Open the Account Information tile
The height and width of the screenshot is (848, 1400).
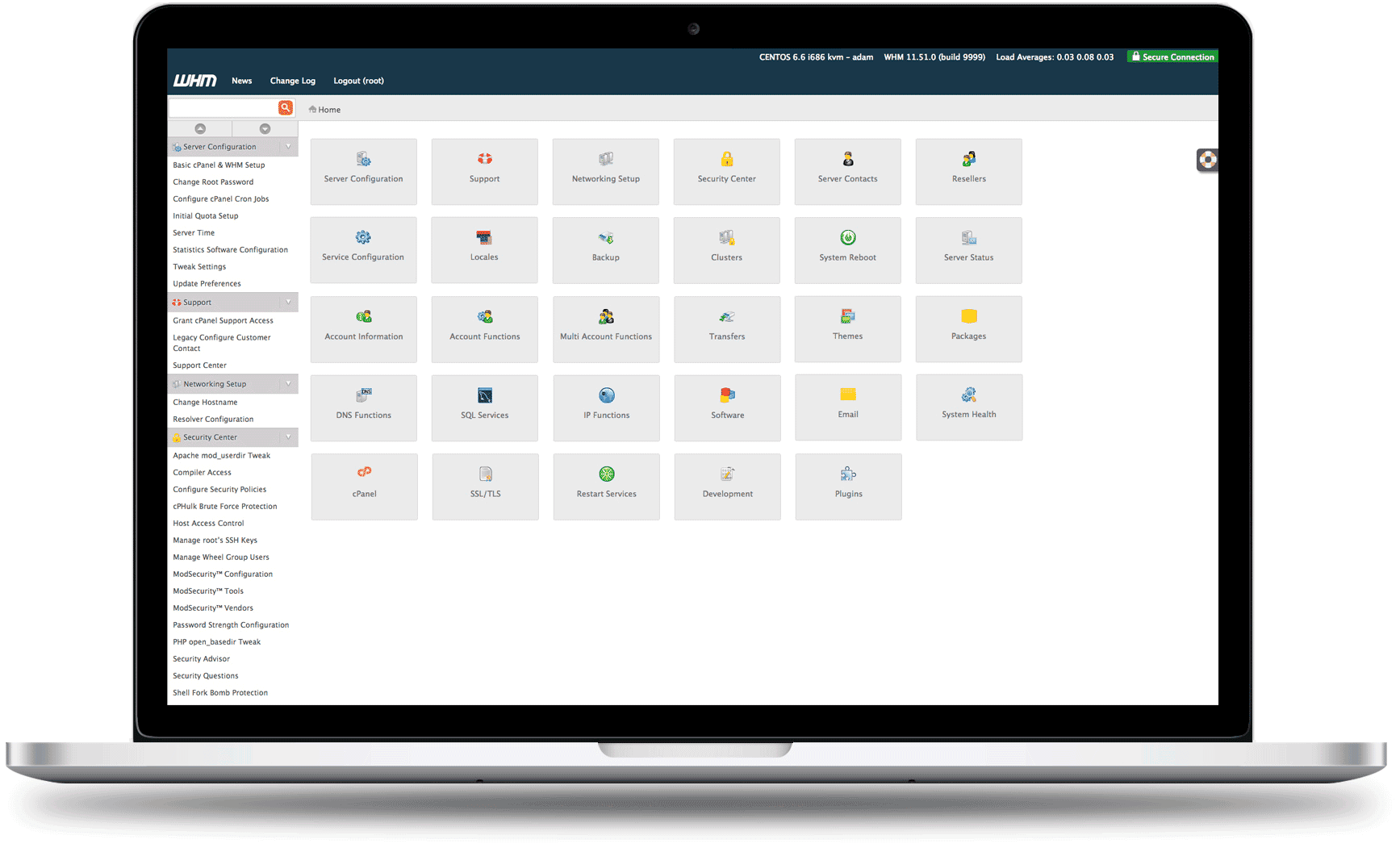[363, 329]
